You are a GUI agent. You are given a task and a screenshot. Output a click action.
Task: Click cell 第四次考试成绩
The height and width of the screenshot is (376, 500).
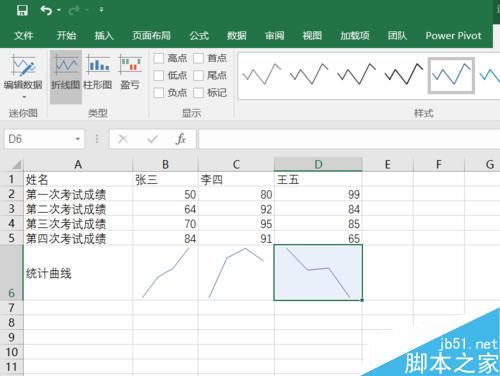[78, 238]
